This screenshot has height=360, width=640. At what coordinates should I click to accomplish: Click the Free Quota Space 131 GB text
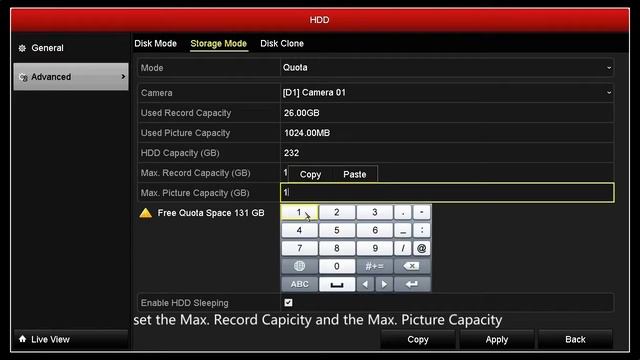211,213
